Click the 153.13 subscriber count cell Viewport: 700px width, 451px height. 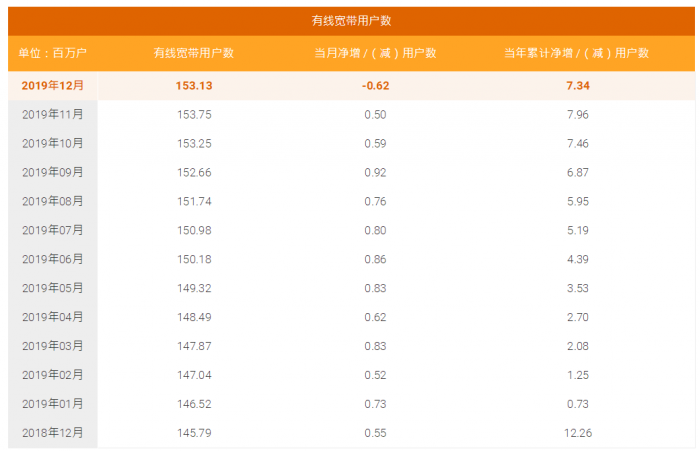pos(194,86)
